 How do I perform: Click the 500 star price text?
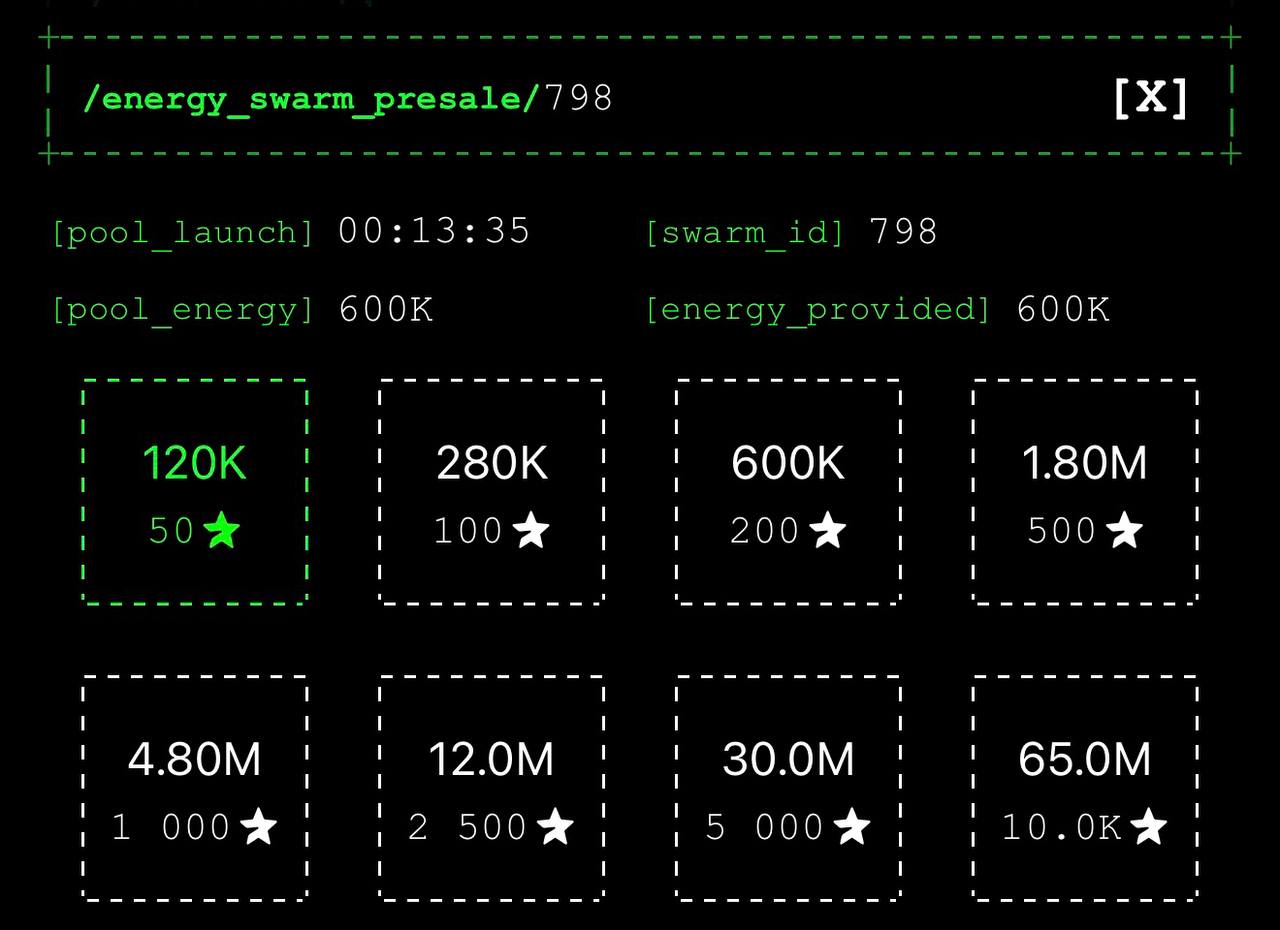[1062, 530]
